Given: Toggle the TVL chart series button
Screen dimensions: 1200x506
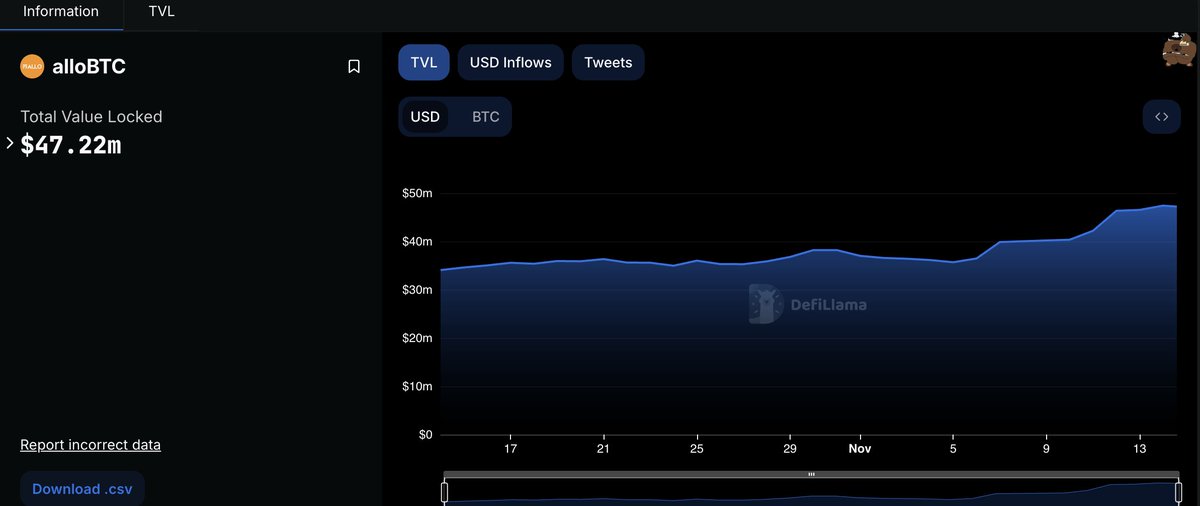Looking at the screenshot, I should 424,62.
